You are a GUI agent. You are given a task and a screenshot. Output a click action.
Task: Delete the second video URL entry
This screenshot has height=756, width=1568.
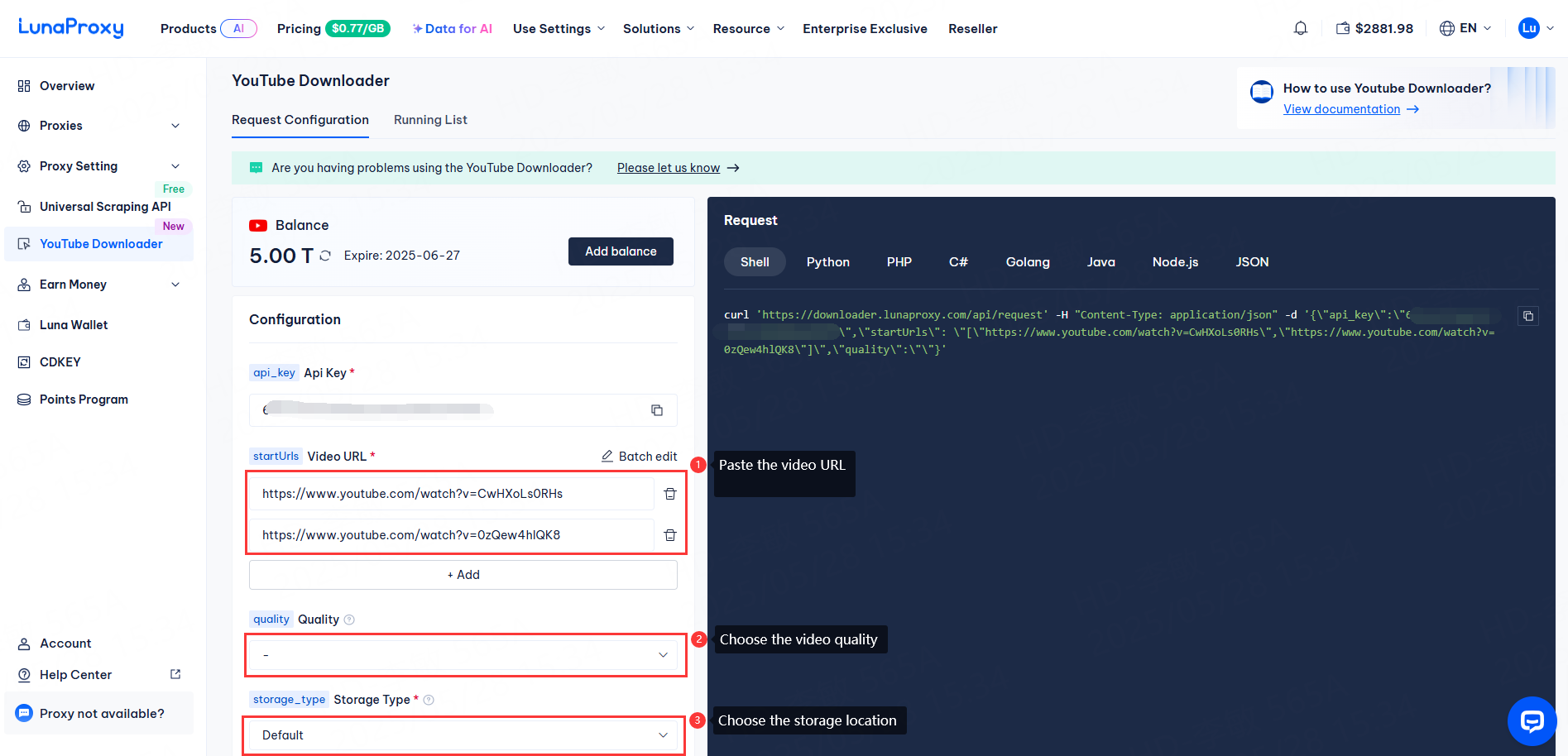click(670, 535)
